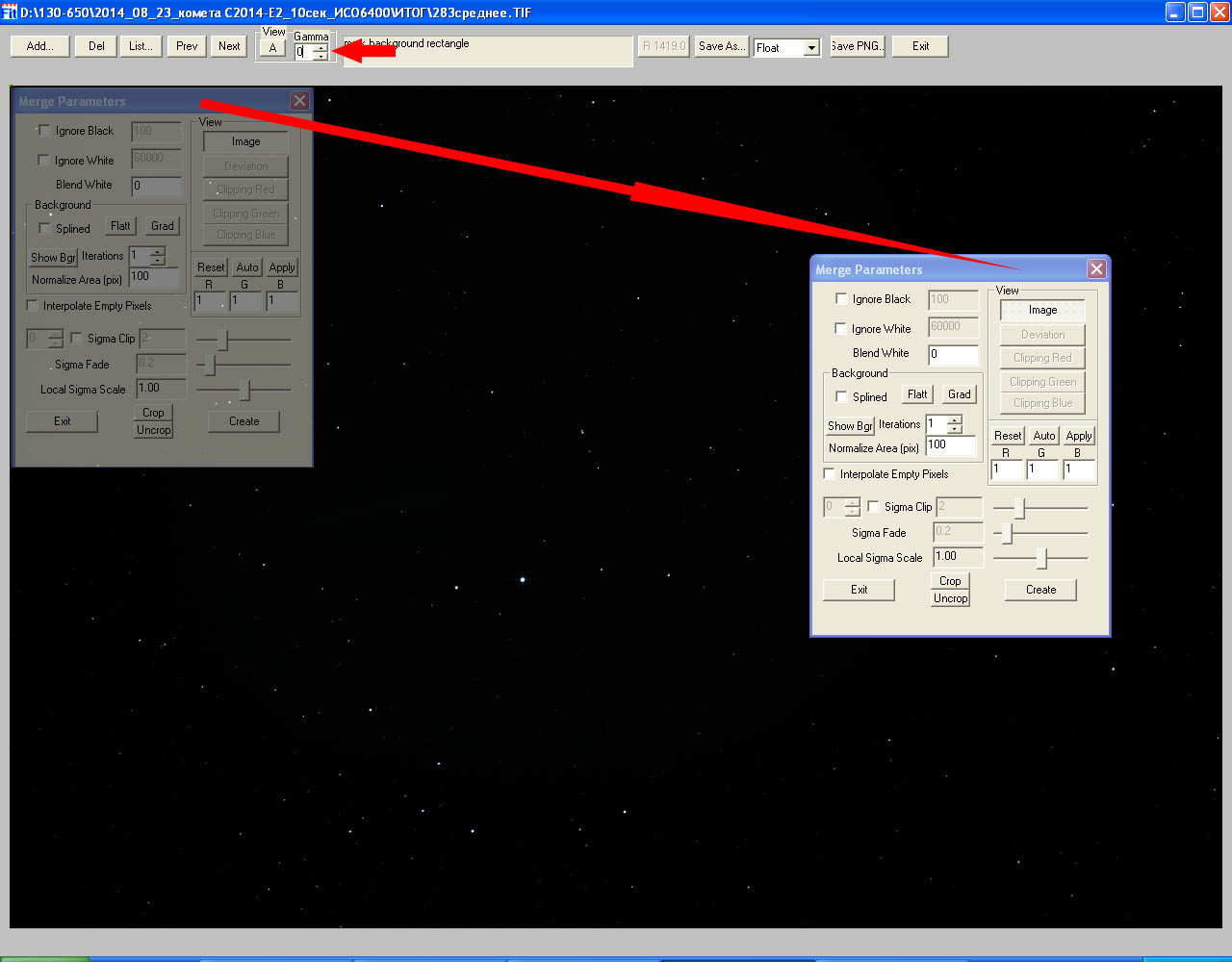Grab Local Sigma Scale slider in the active dialog
Image resolution: width=1232 pixels, height=962 pixels.
1041,558
